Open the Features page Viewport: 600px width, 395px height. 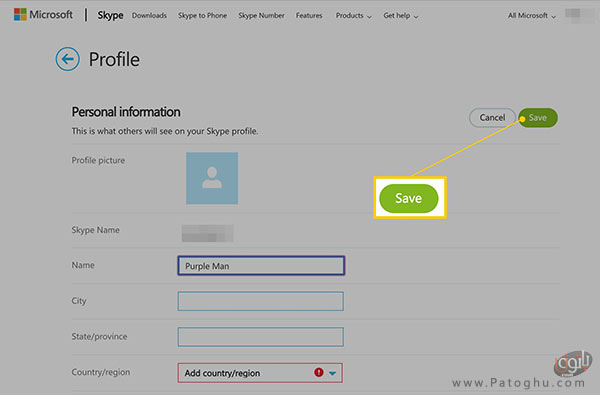click(x=309, y=16)
